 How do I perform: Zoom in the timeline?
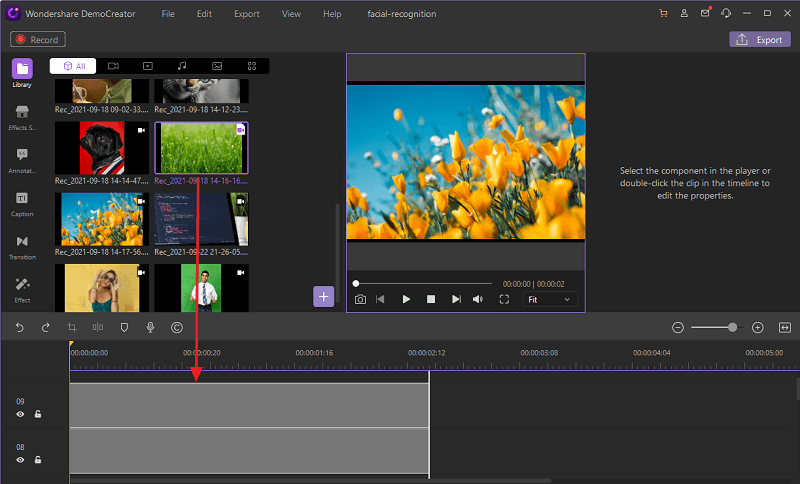[758, 327]
